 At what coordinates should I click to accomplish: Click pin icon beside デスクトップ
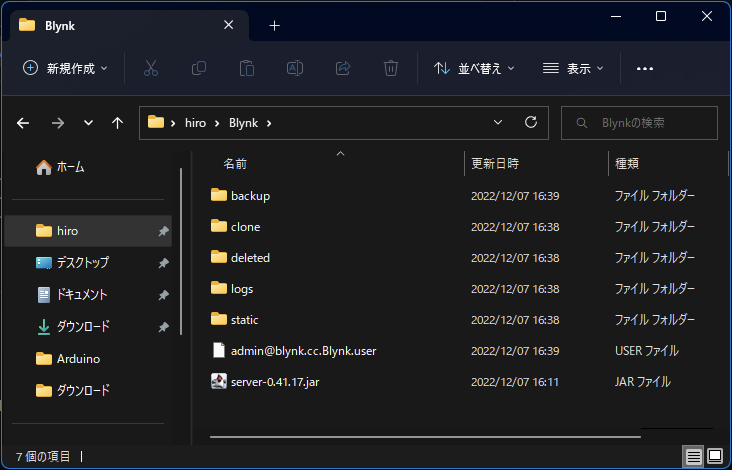tap(163, 263)
